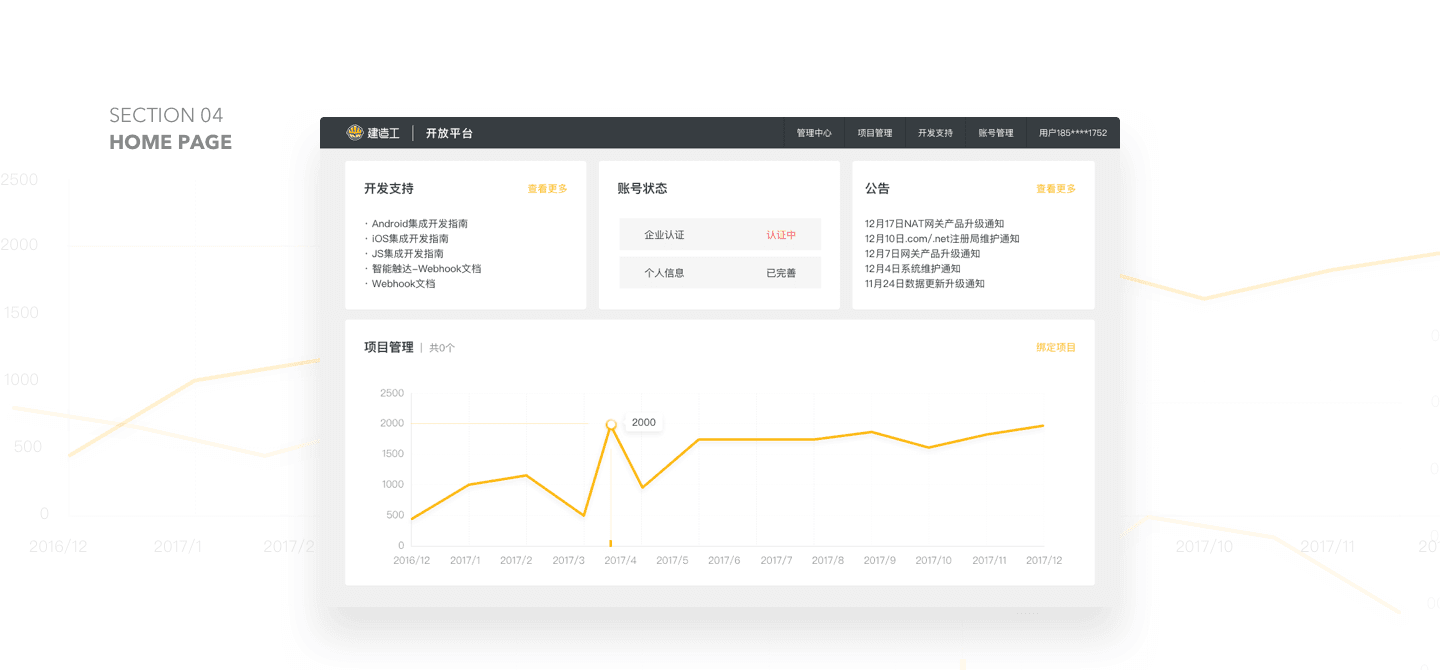Click 查看更多 in the 开发支持 card

click(547, 189)
